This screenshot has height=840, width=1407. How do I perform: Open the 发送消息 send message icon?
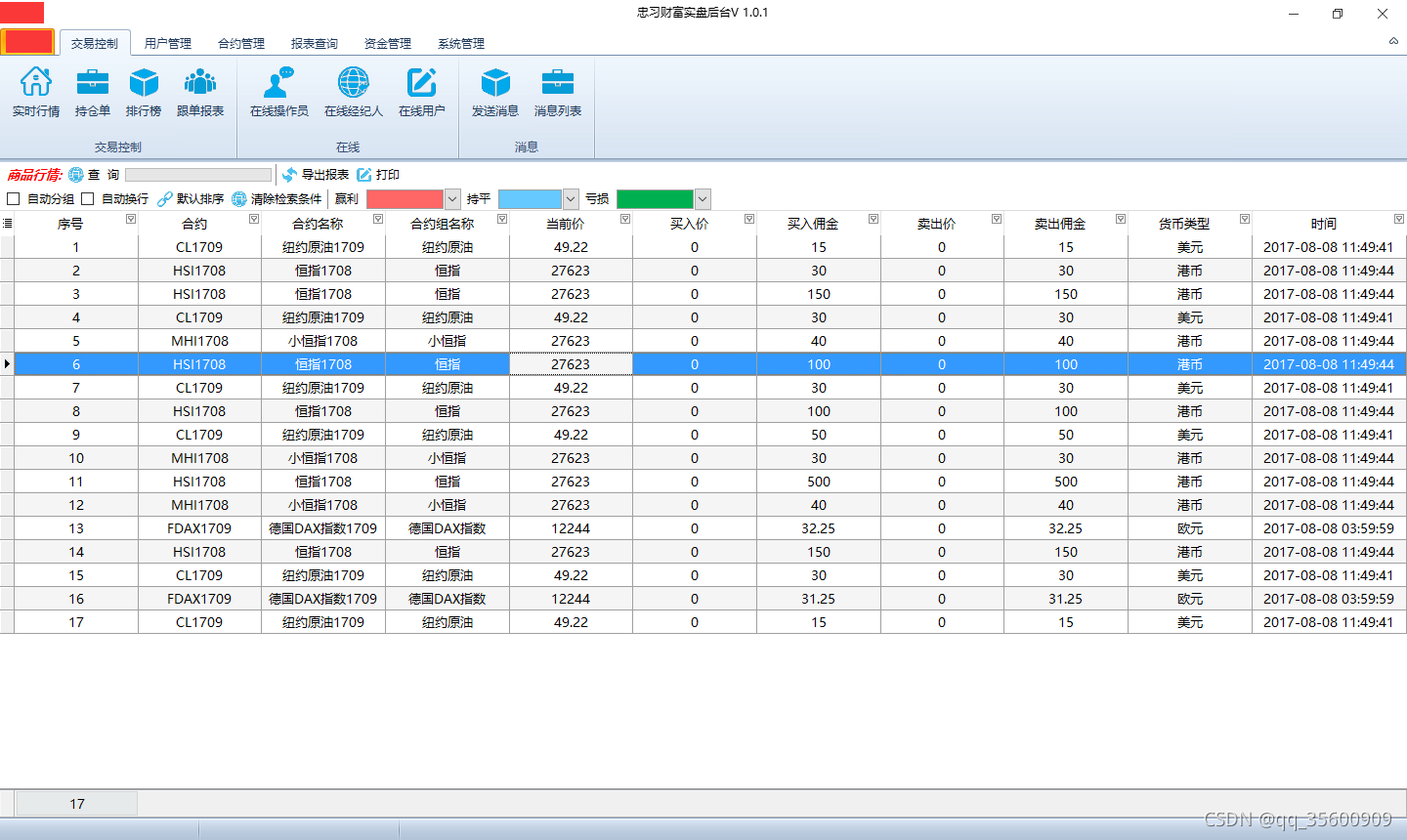click(x=495, y=82)
